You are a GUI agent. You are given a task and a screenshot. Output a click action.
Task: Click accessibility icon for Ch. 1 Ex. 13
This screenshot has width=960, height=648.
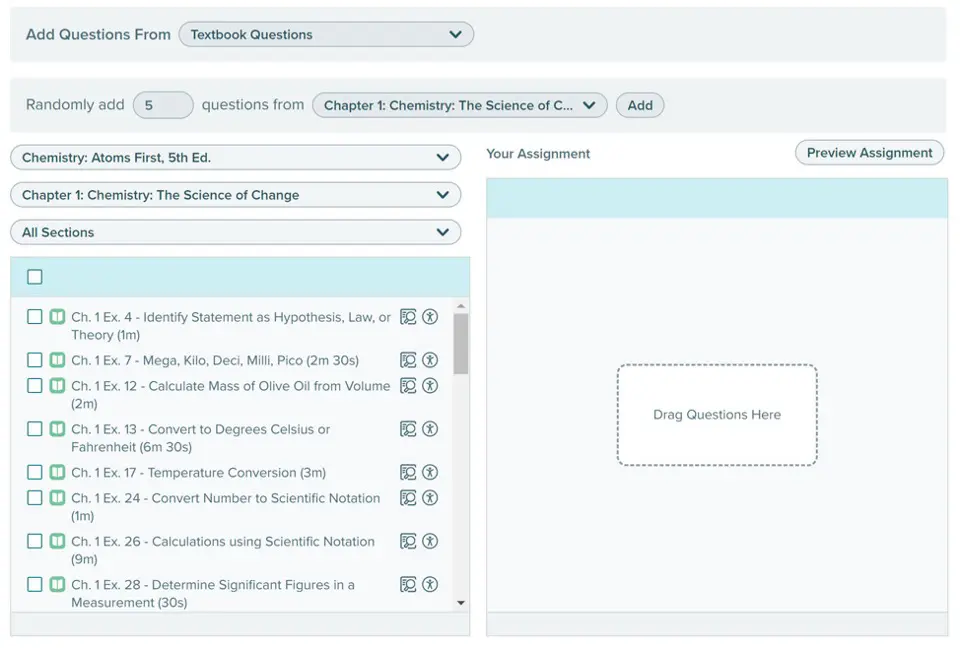click(430, 429)
